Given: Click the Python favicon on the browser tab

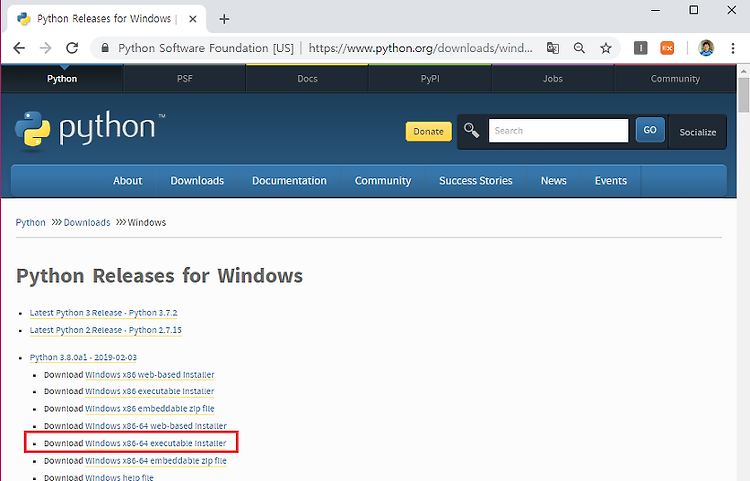Looking at the screenshot, I should pyautogui.click(x=23, y=19).
